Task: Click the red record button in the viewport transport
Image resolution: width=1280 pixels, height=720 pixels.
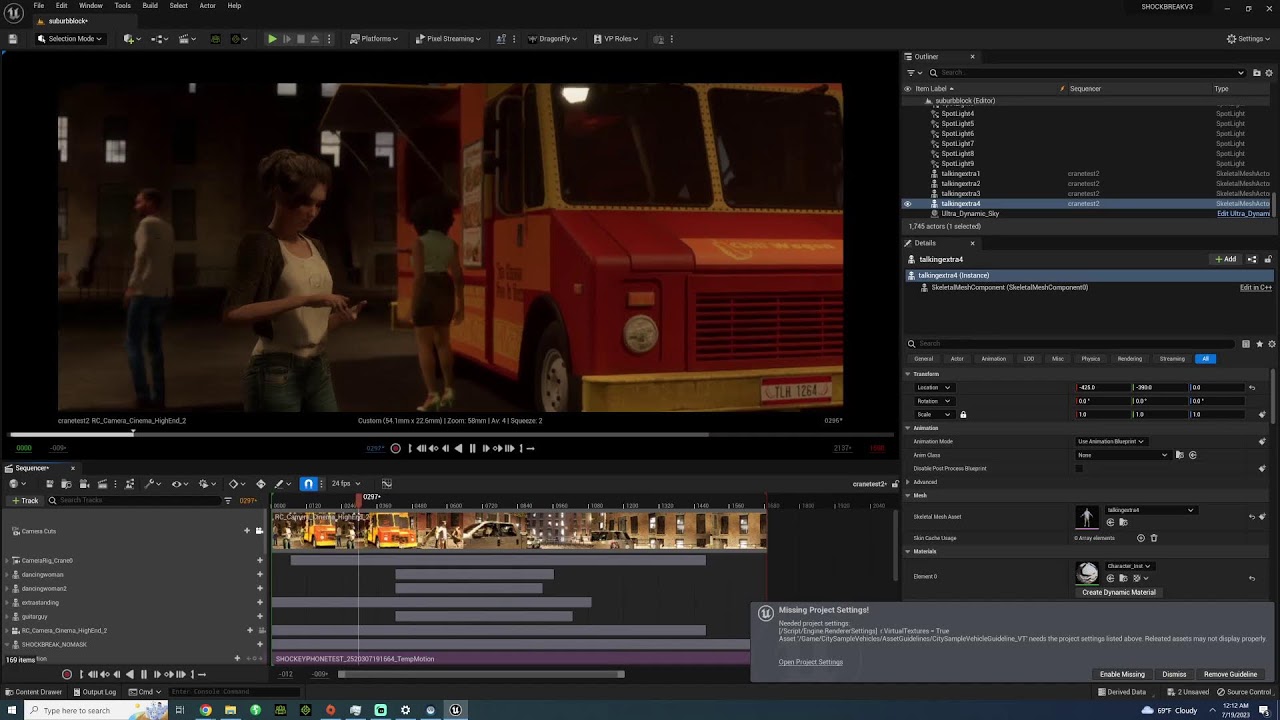Action: pyautogui.click(x=395, y=449)
